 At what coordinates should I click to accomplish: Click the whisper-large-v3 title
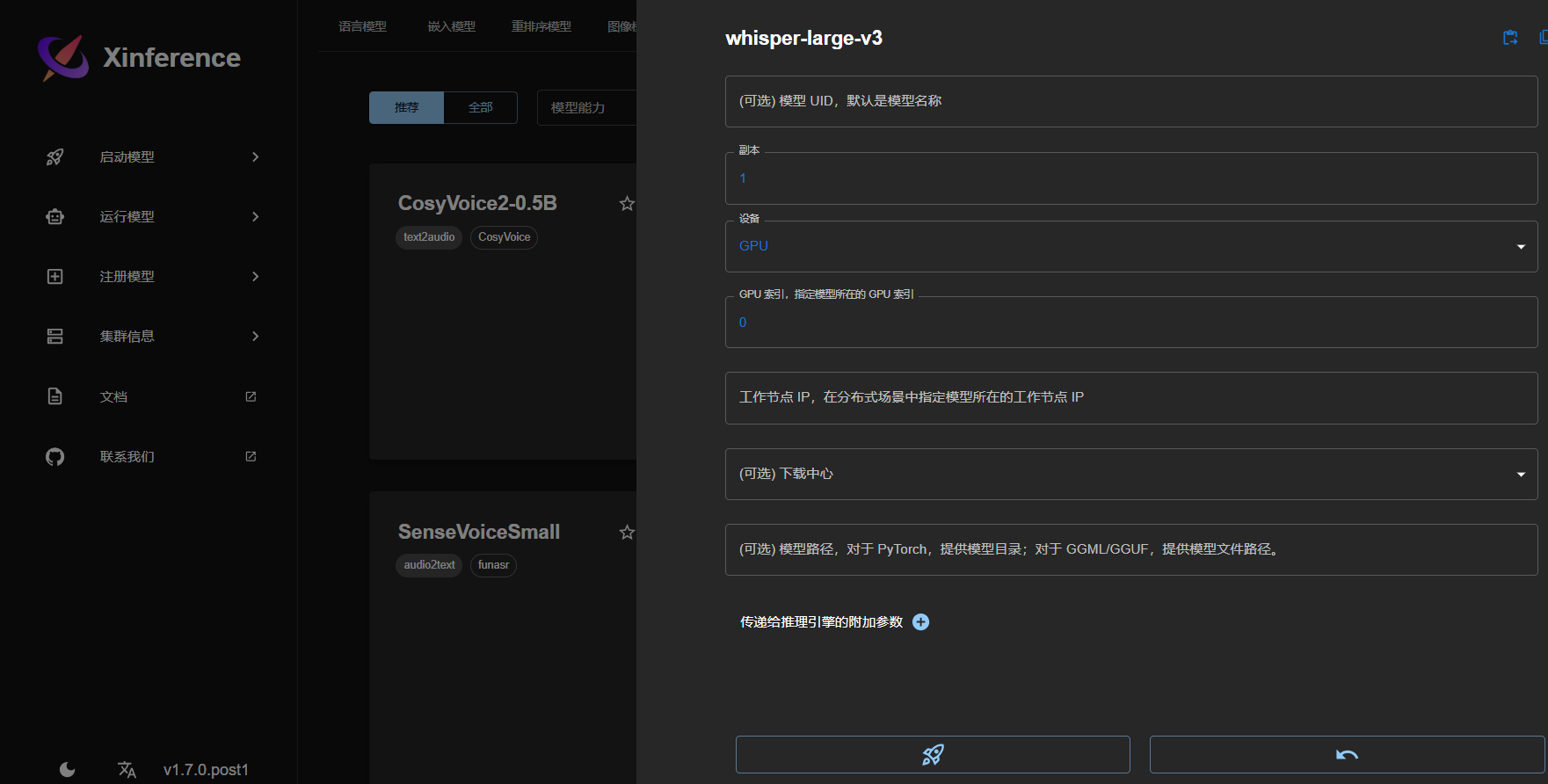(x=803, y=39)
